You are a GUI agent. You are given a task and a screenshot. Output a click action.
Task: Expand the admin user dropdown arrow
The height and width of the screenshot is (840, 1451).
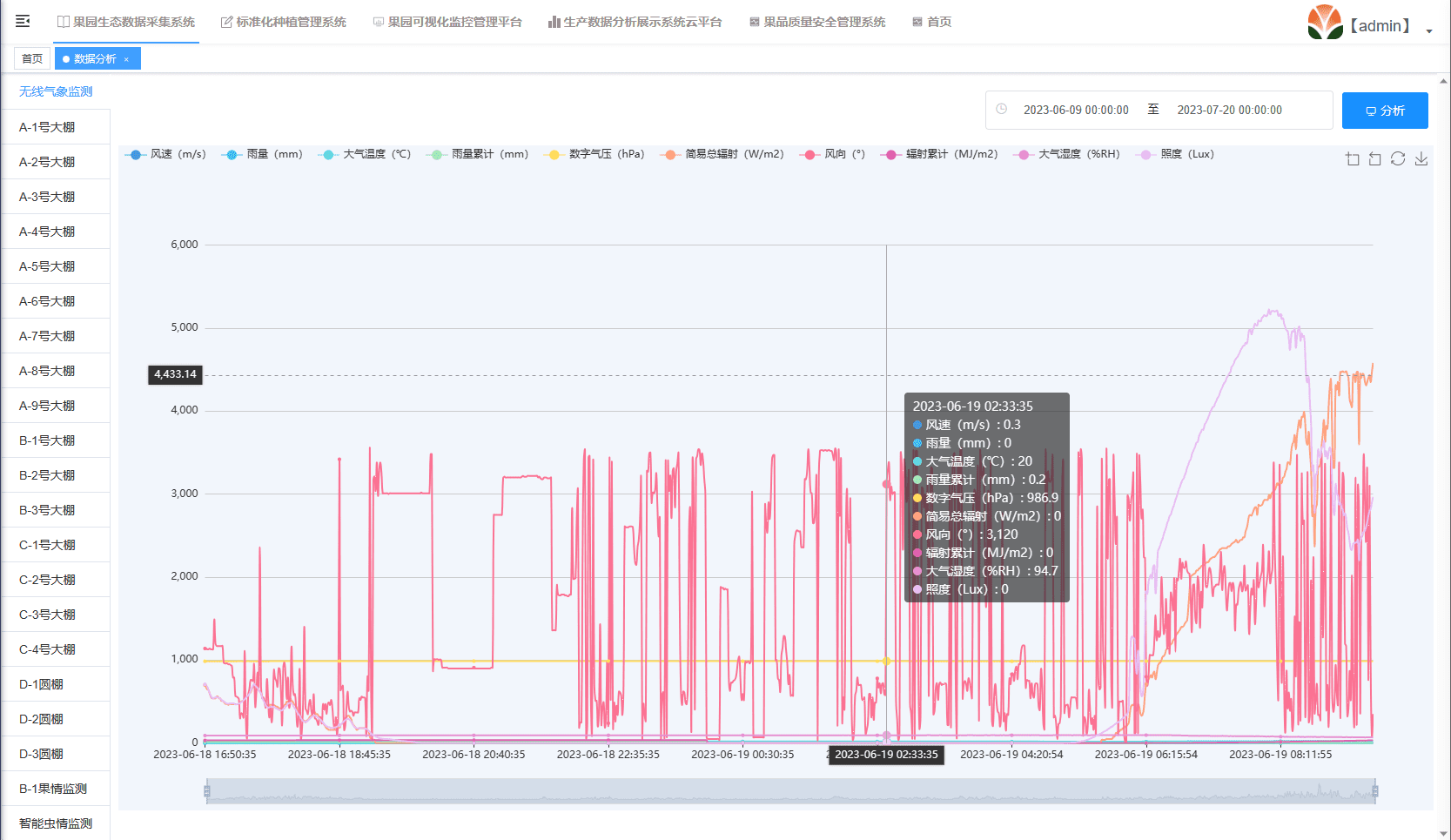(x=1429, y=30)
